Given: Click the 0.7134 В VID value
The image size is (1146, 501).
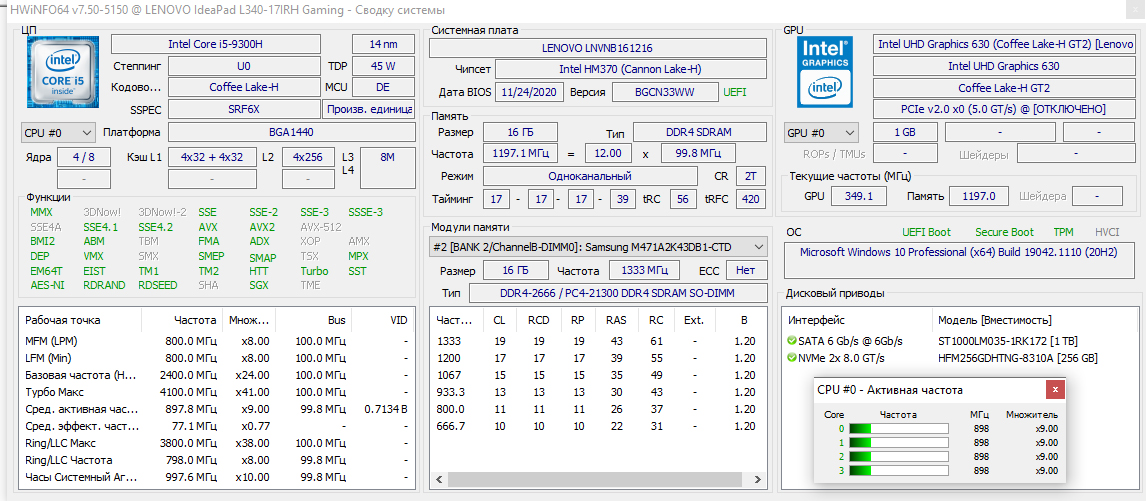Looking at the screenshot, I should click(385, 409).
